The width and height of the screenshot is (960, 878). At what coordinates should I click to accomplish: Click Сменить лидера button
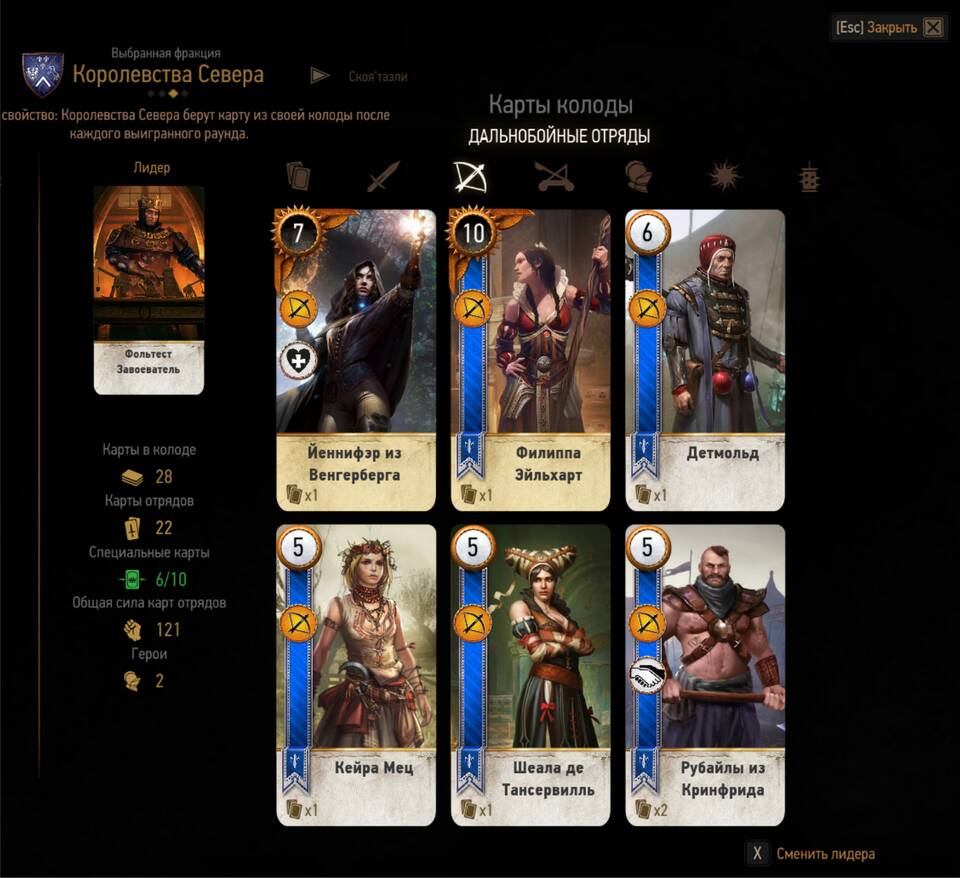click(x=812, y=854)
